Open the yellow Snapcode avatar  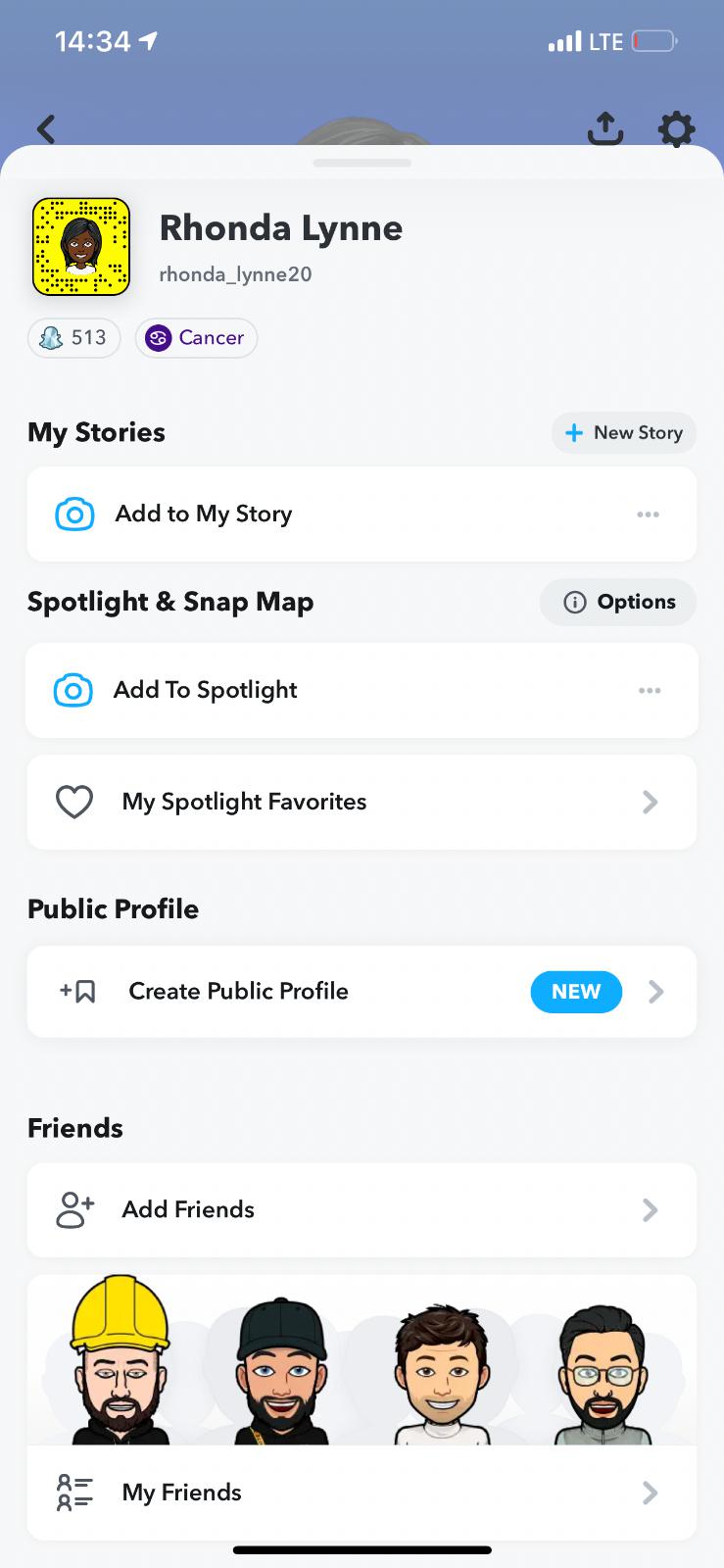point(81,247)
